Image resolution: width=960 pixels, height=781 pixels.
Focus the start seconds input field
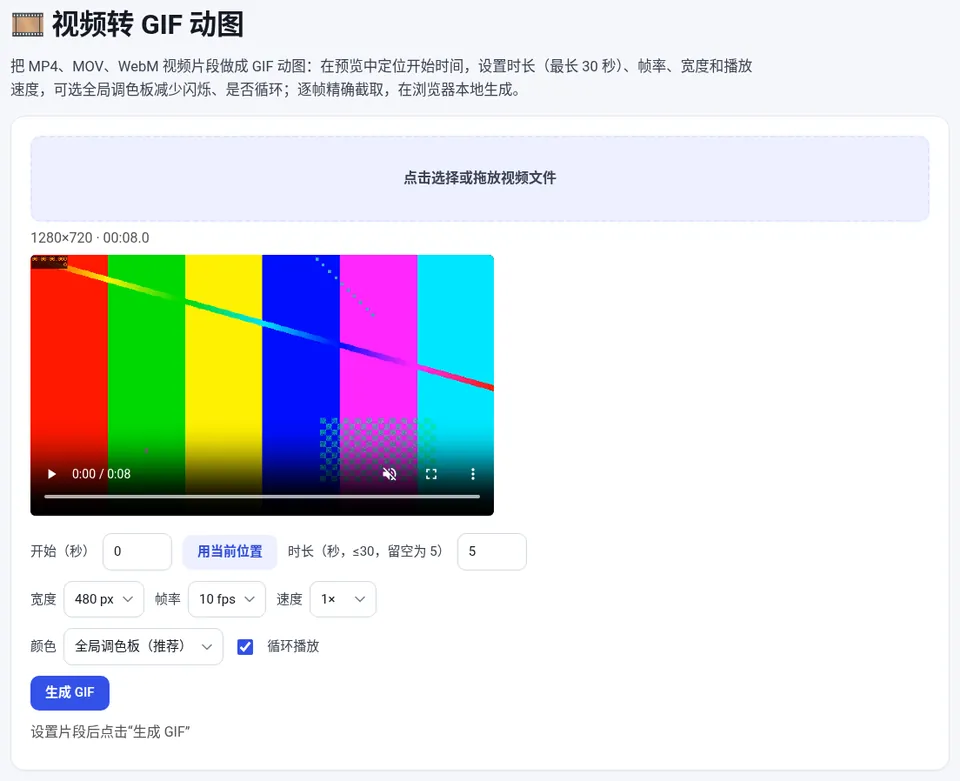(x=137, y=551)
